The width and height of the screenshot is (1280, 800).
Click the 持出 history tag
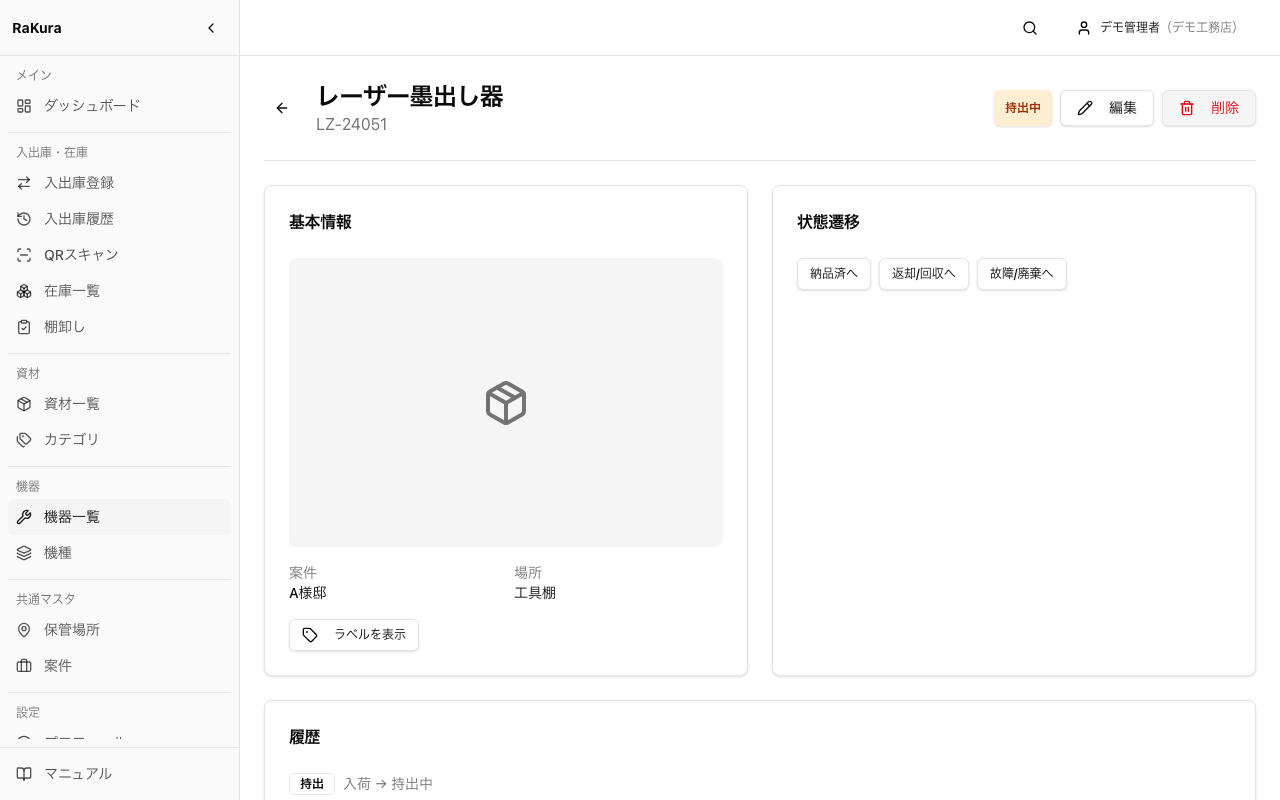point(312,784)
